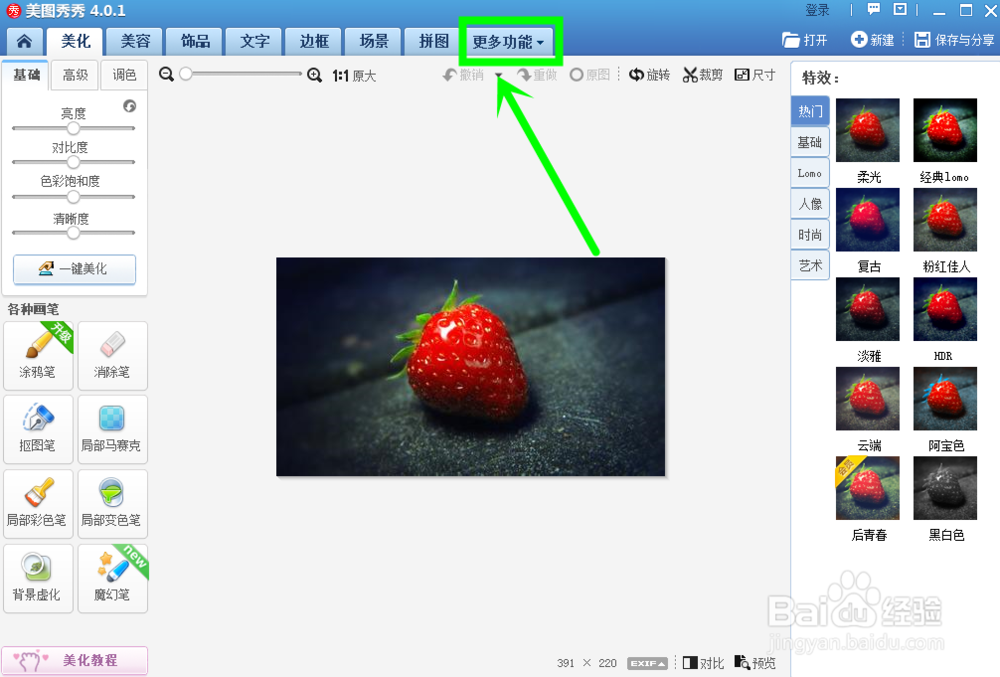Apply the 粉红佳人 effect

pyautogui.click(x=945, y=219)
